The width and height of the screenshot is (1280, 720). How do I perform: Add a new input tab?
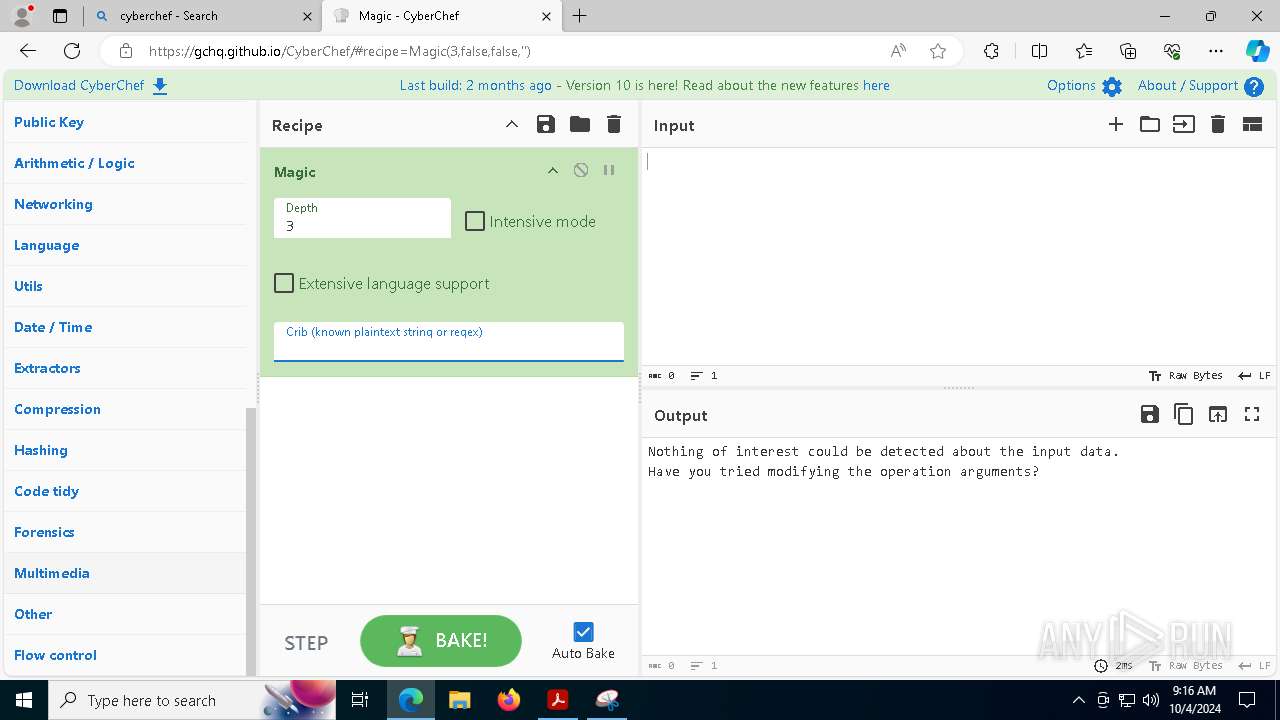coord(1116,124)
